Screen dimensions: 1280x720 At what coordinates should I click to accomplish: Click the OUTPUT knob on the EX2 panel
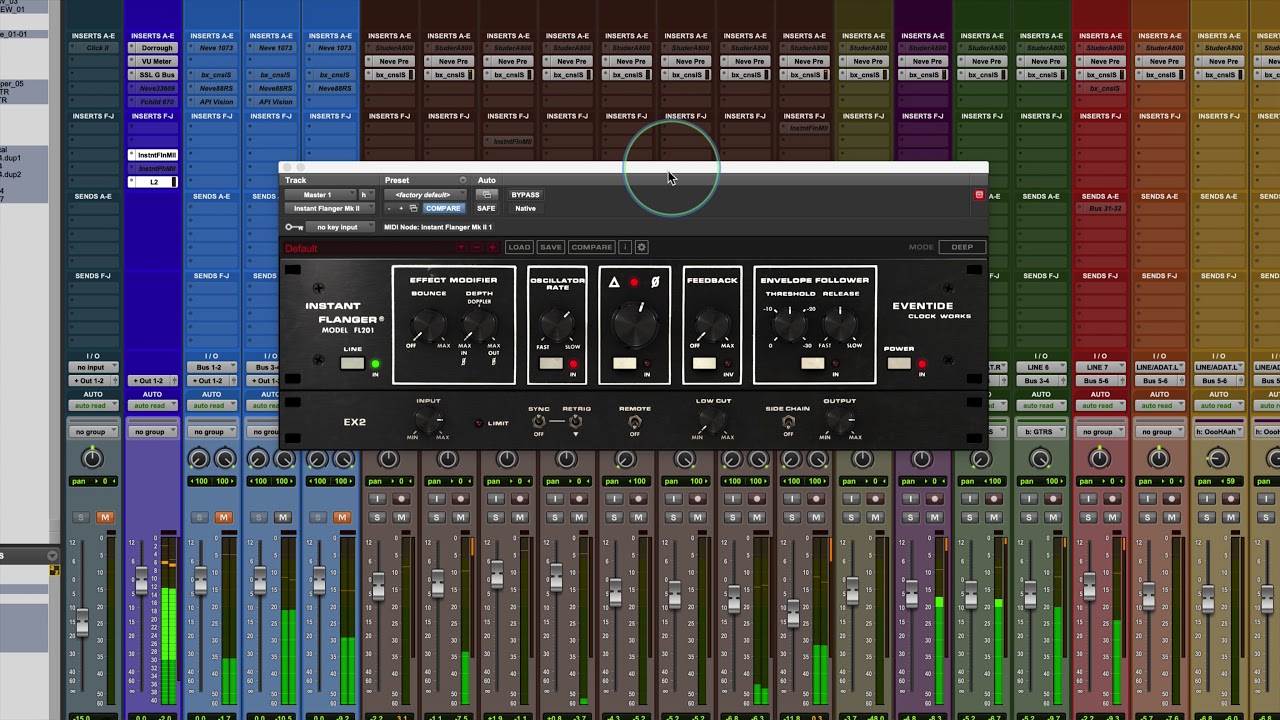point(840,421)
